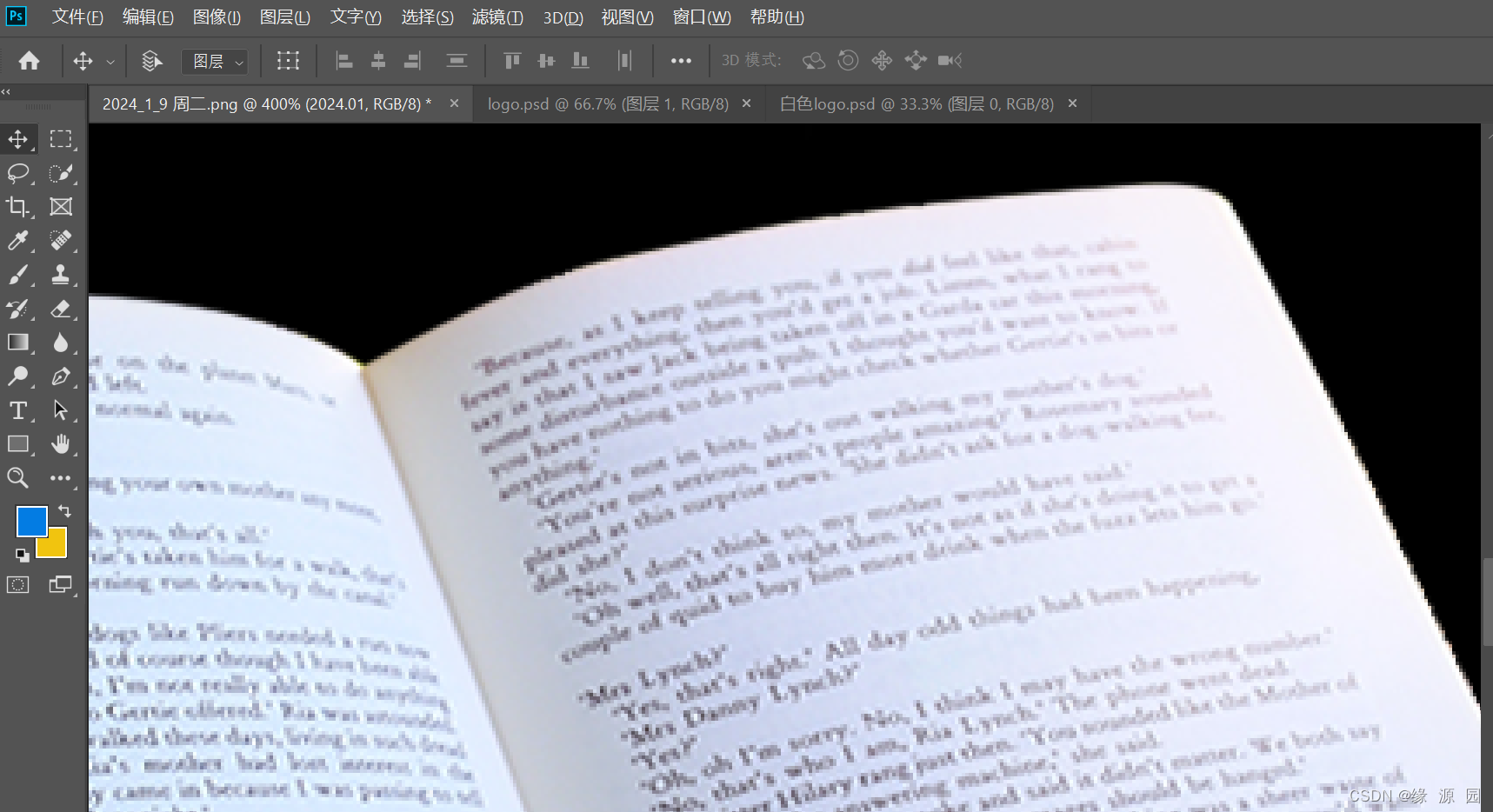1493x812 pixels.
Task: Click the 3D rotate object icon
Action: pyautogui.click(x=814, y=60)
